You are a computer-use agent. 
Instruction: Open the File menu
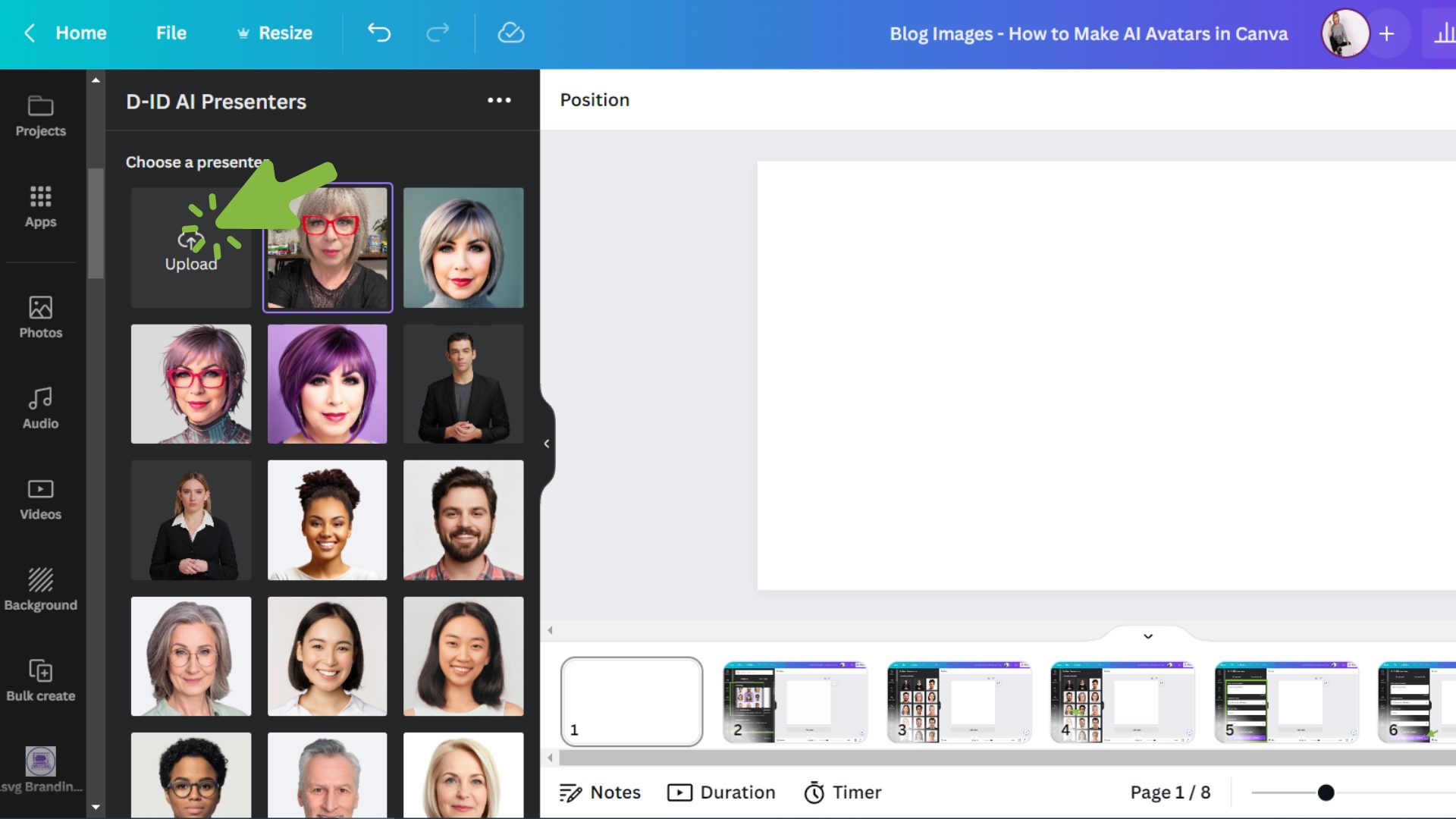pos(171,33)
